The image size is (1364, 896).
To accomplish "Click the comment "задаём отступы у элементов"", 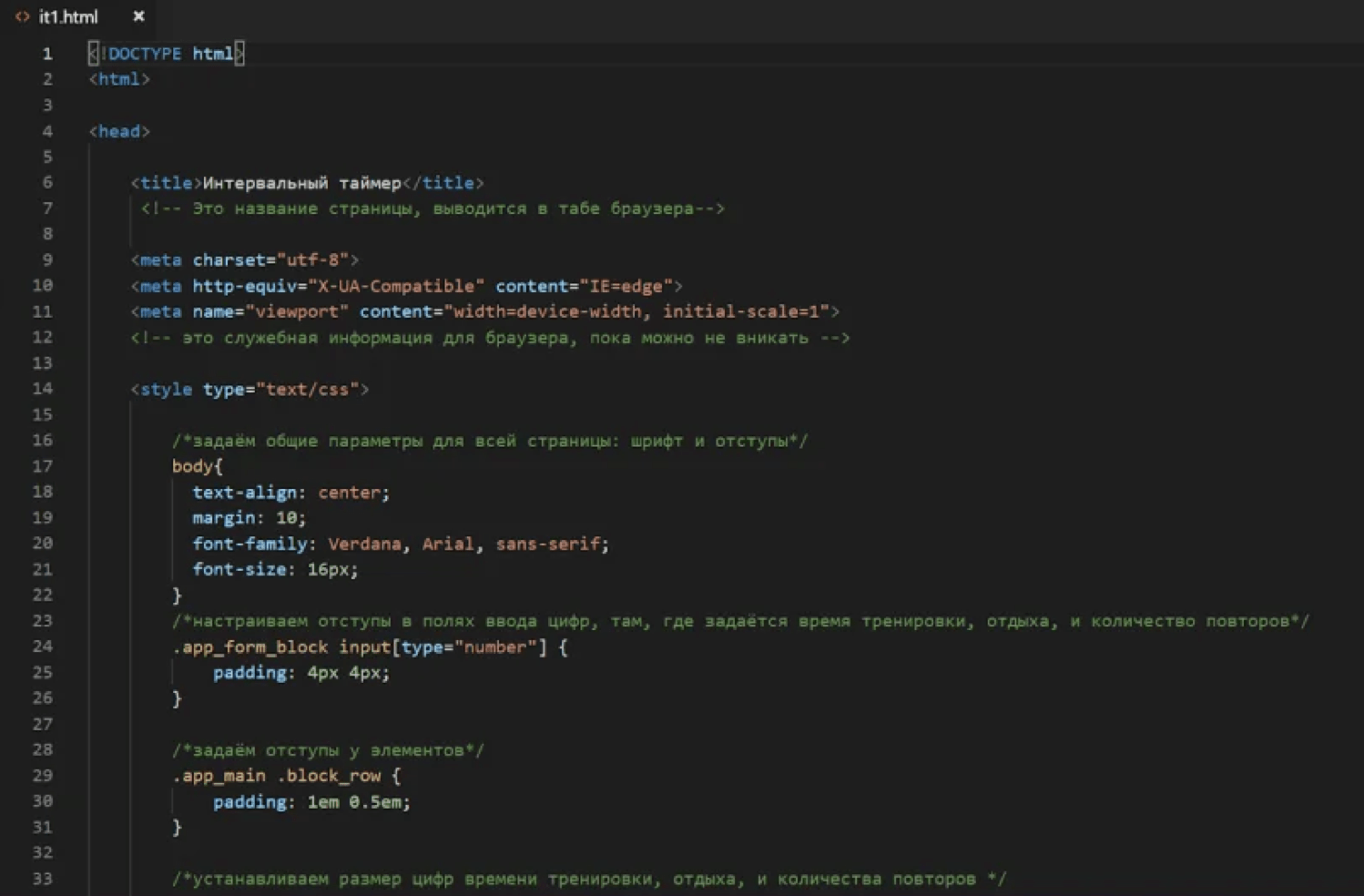I will pos(328,750).
